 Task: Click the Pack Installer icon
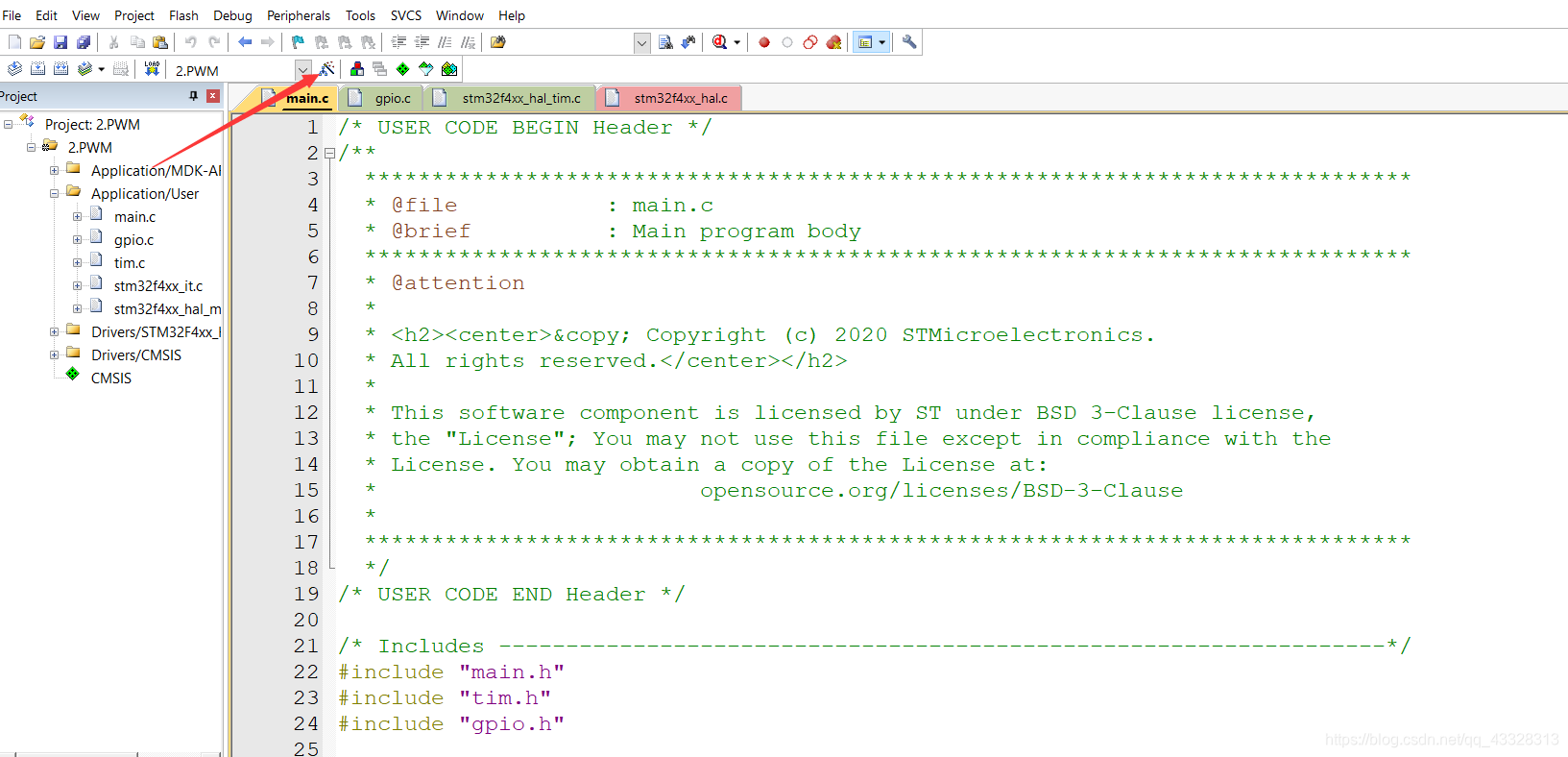(x=449, y=69)
